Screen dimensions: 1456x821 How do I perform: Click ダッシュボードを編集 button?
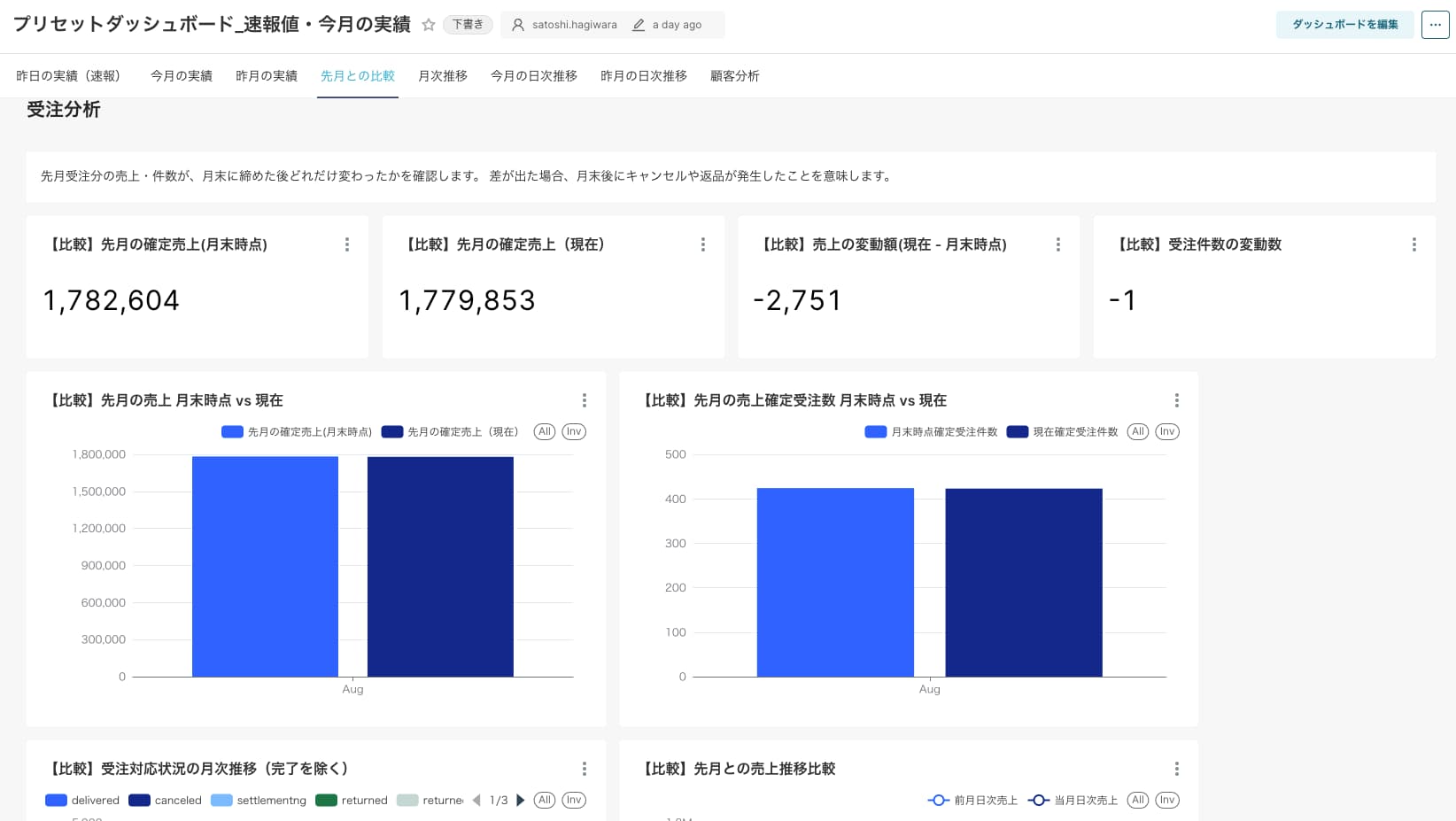(x=1344, y=25)
